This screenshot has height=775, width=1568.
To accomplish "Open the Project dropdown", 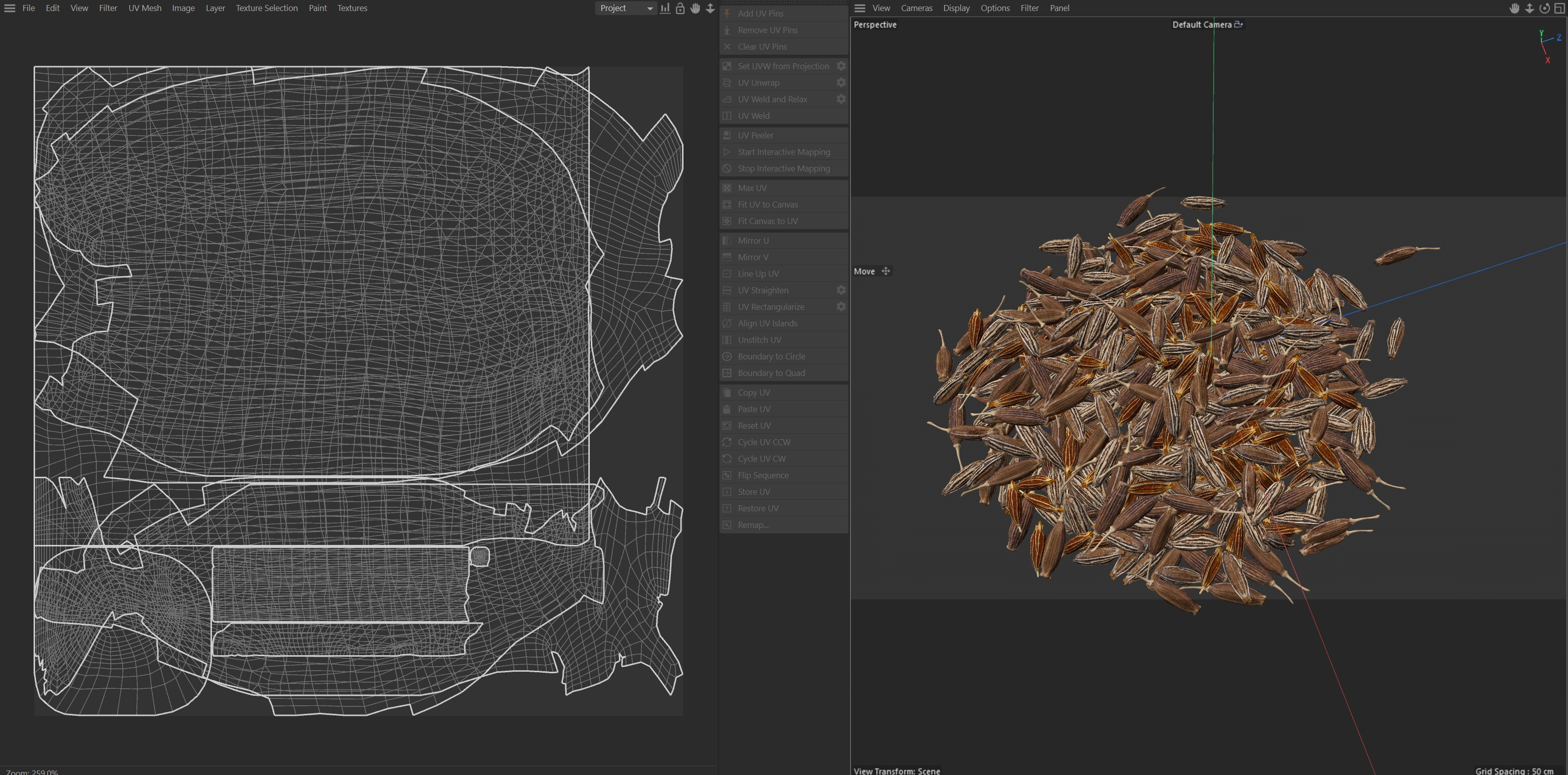I will 625,8.
